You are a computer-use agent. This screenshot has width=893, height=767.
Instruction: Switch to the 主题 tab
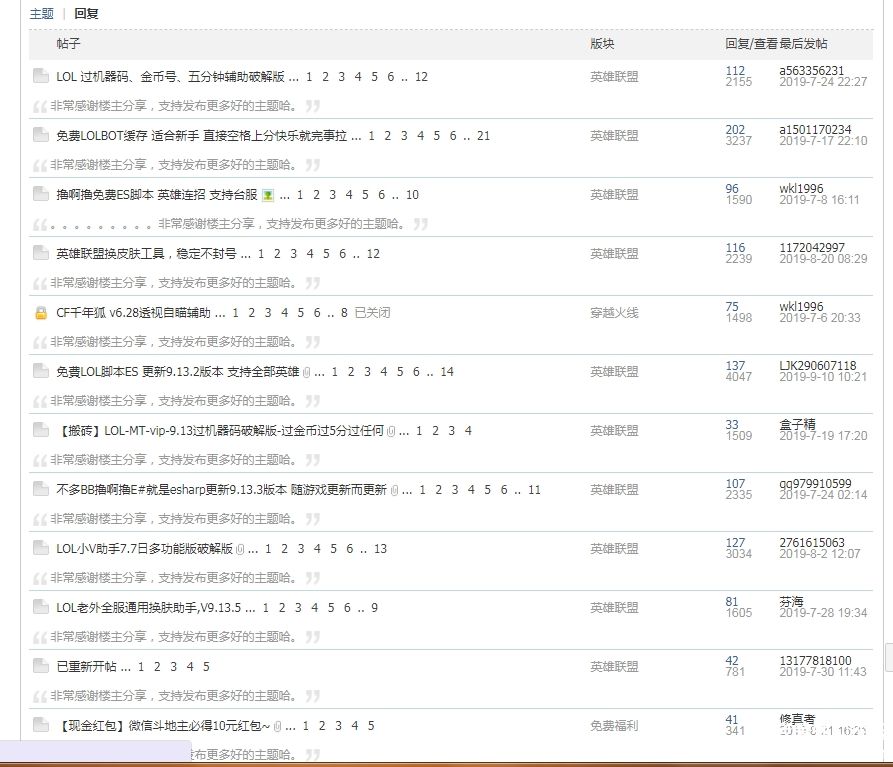tap(41, 14)
